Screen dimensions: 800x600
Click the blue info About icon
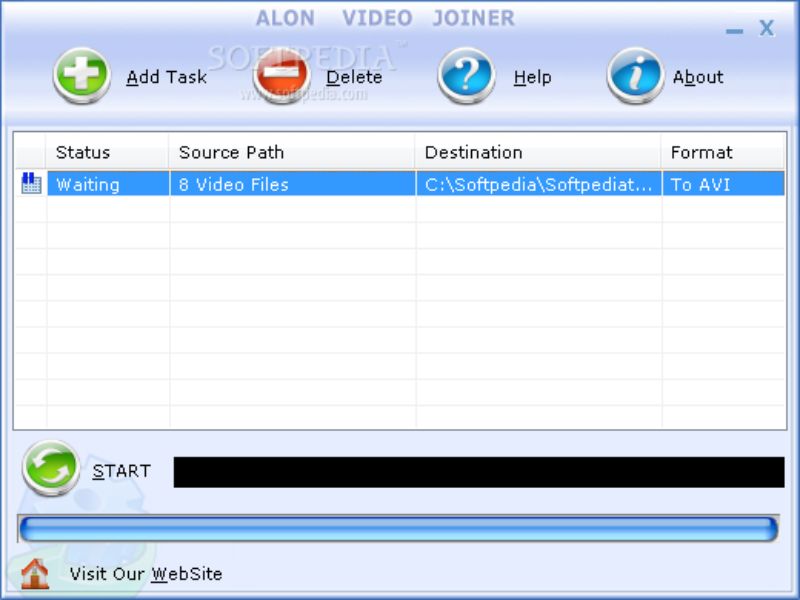(635, 76)
